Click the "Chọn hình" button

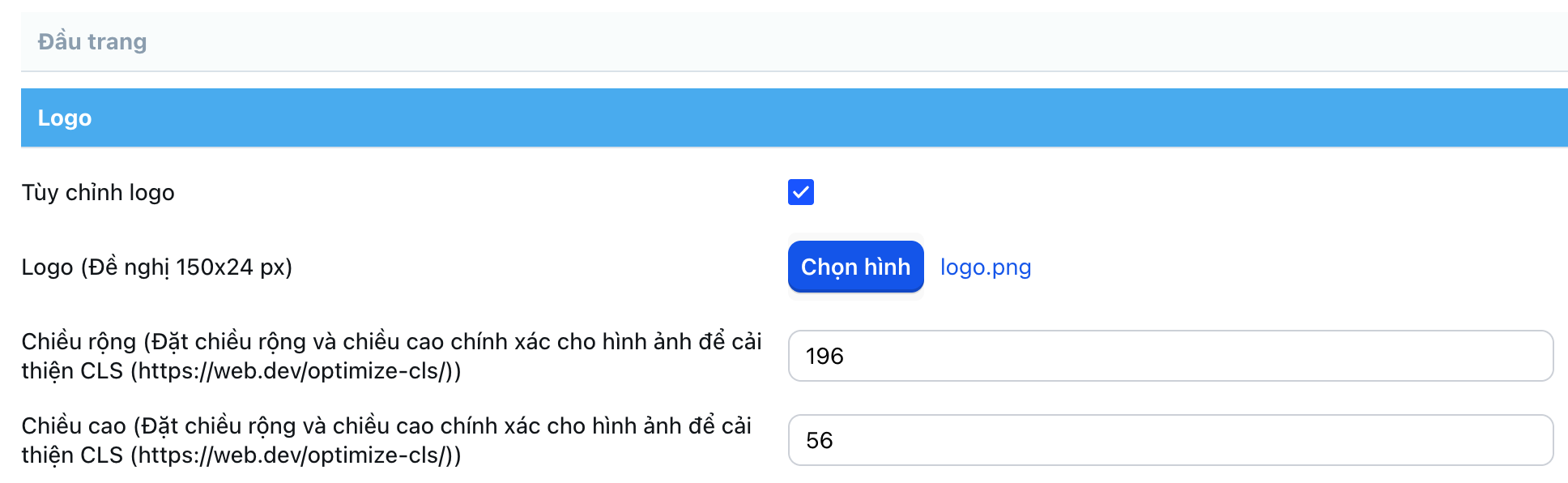[x=855, y=267]
